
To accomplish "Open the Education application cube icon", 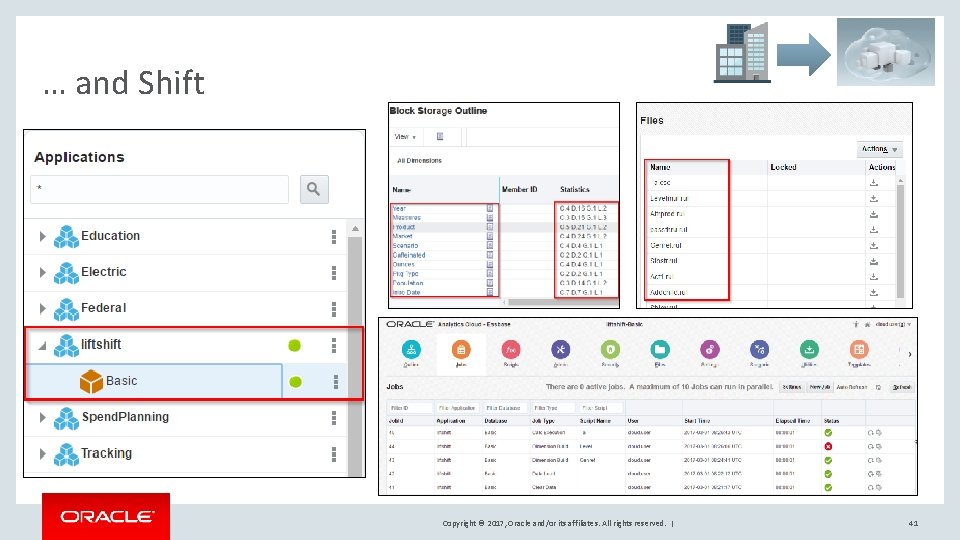I will pyautogui.click(x=66, y=236).
